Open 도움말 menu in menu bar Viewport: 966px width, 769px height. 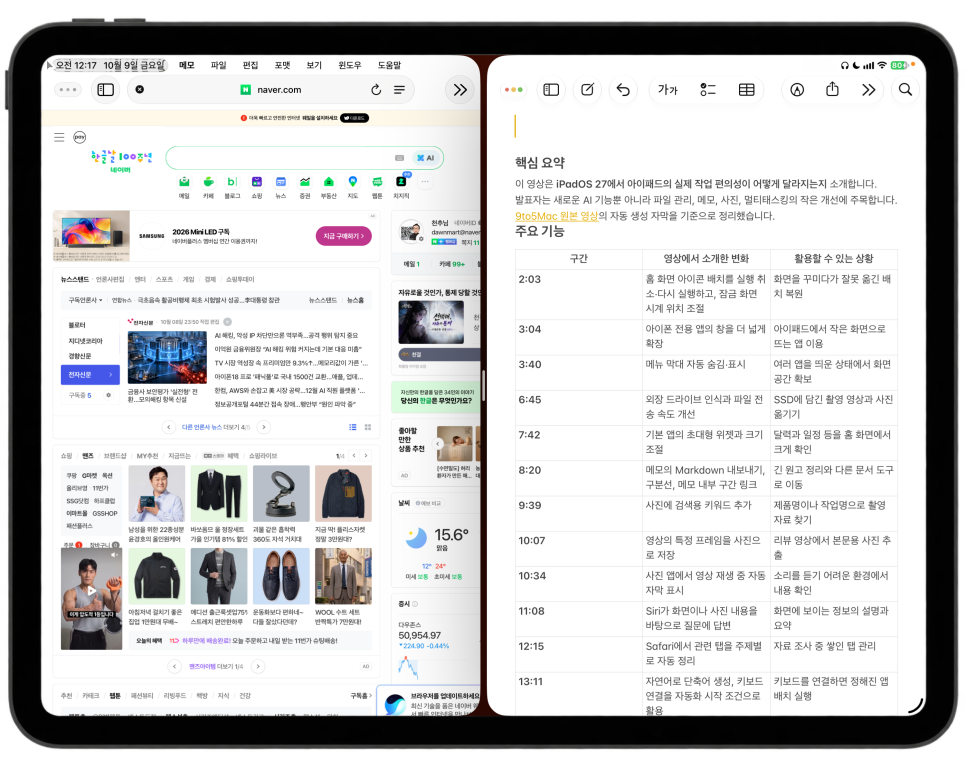389,65
